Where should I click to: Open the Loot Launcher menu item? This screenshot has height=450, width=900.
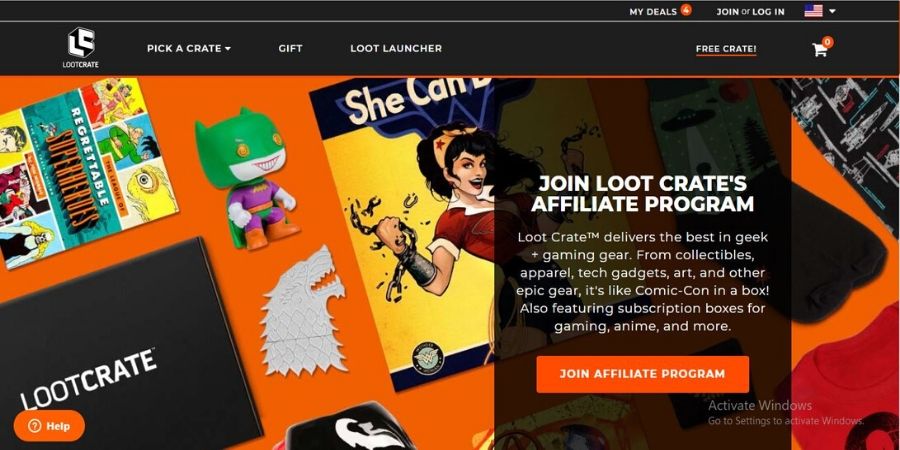(x=396, y=49)
